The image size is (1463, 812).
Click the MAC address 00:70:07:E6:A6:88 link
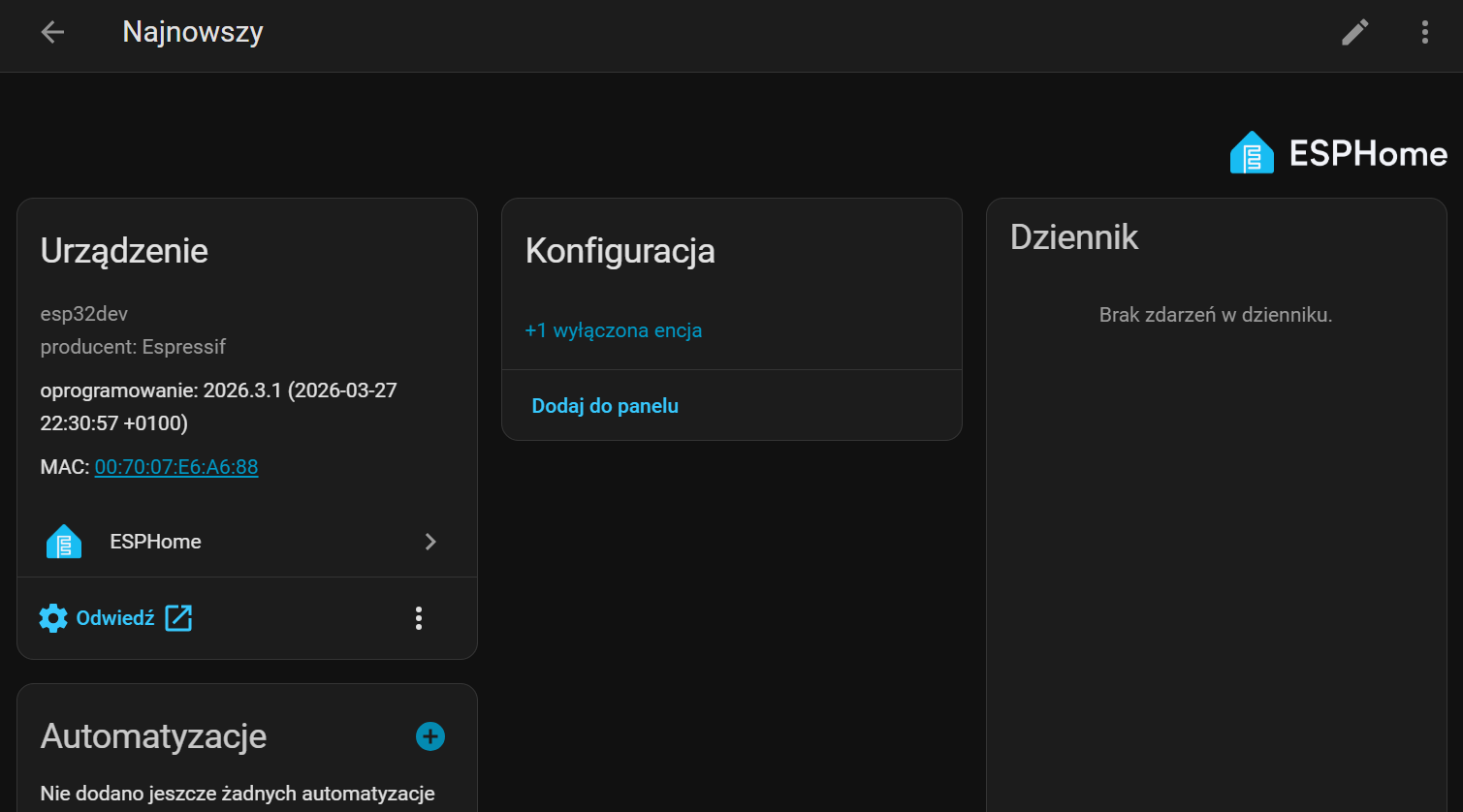176,467
